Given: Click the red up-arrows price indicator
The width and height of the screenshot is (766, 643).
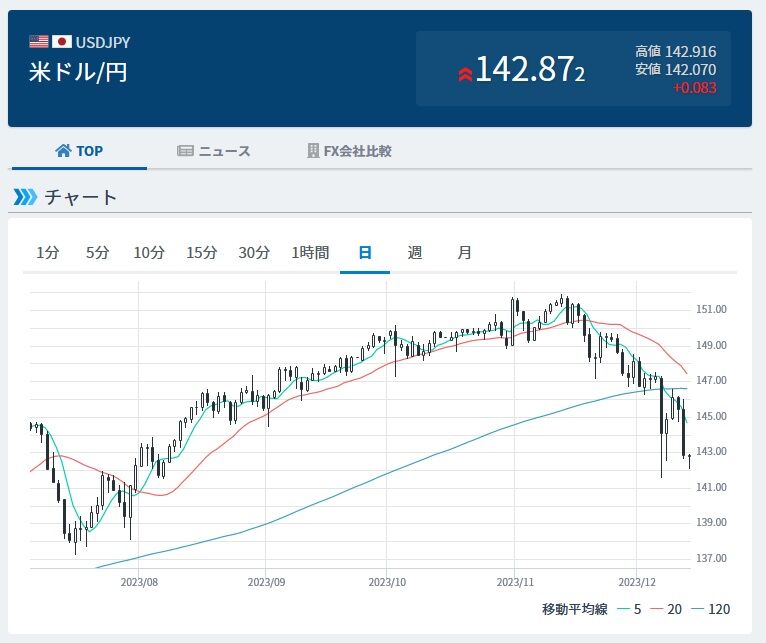Looking at the screenshot, I should pyautogui.click(x=465, y=73).
